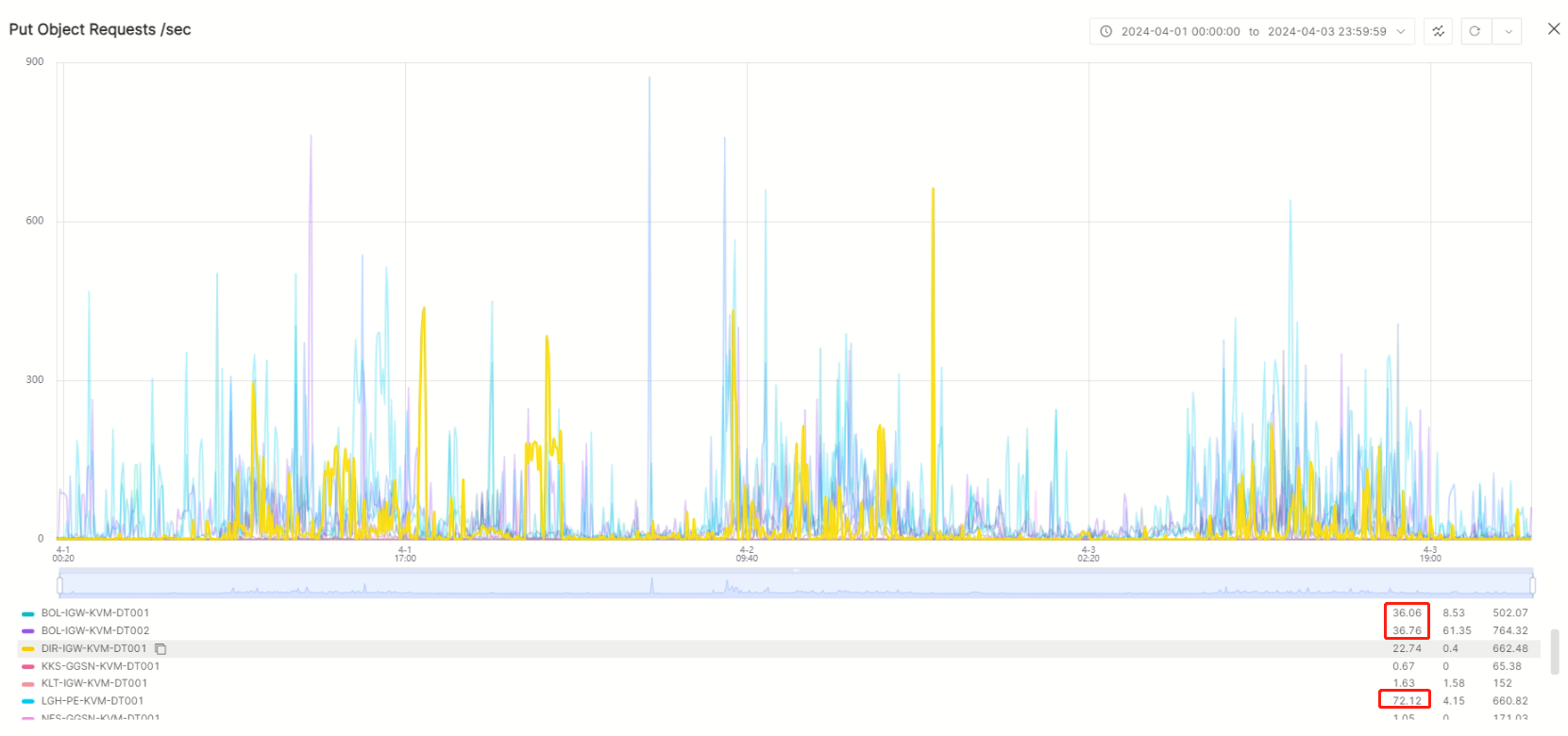Viewport: 1568px width, 736px height.
Task: Click the purple swatch for BOL-IGW-KVM-DT002
Action: (28, 631)
